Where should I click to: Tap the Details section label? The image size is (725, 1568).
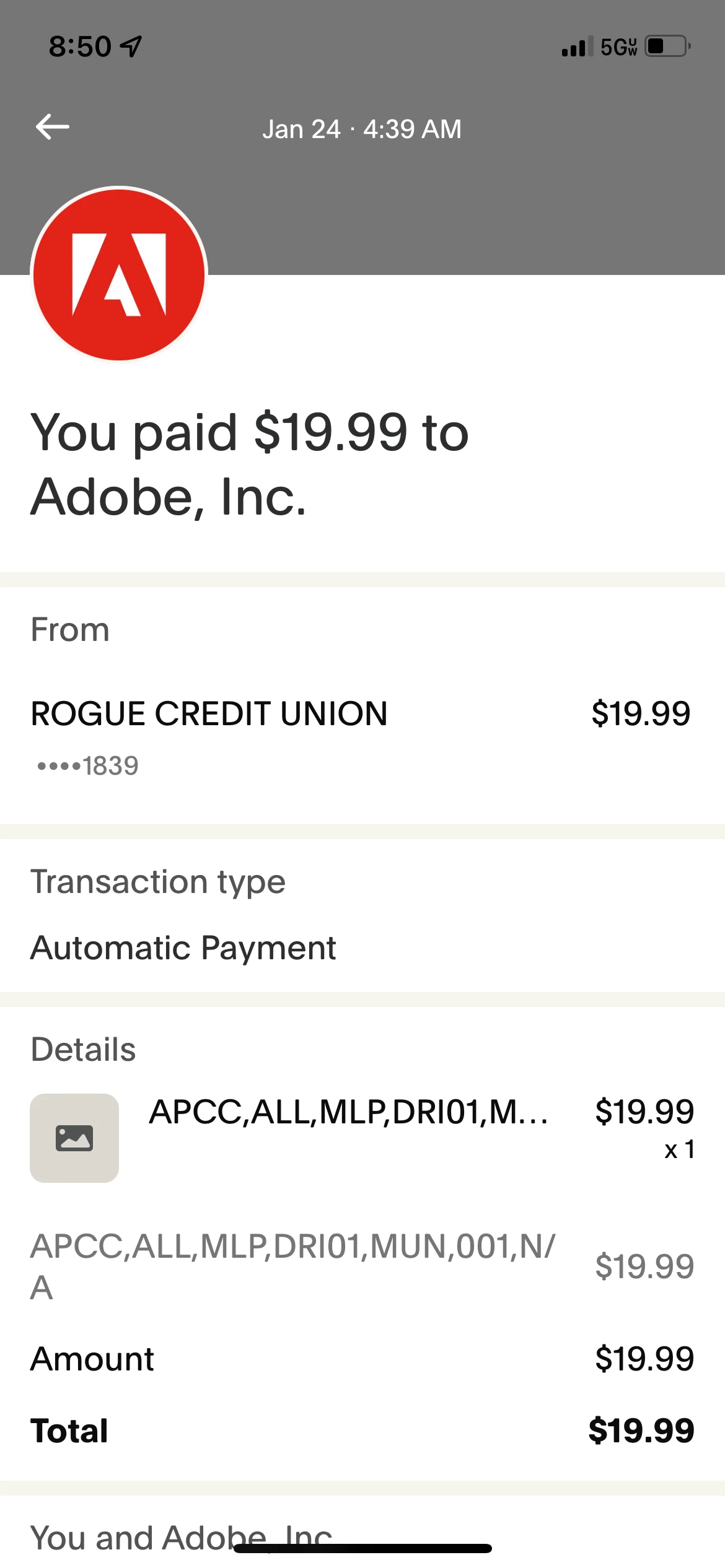83,1049
